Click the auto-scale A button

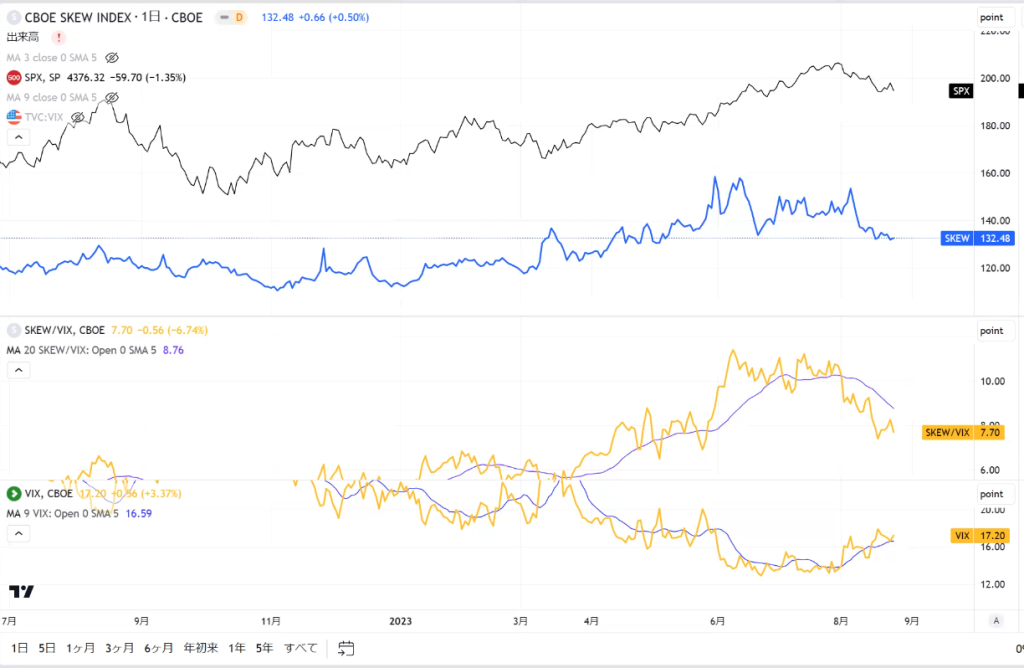coord(996,621)
